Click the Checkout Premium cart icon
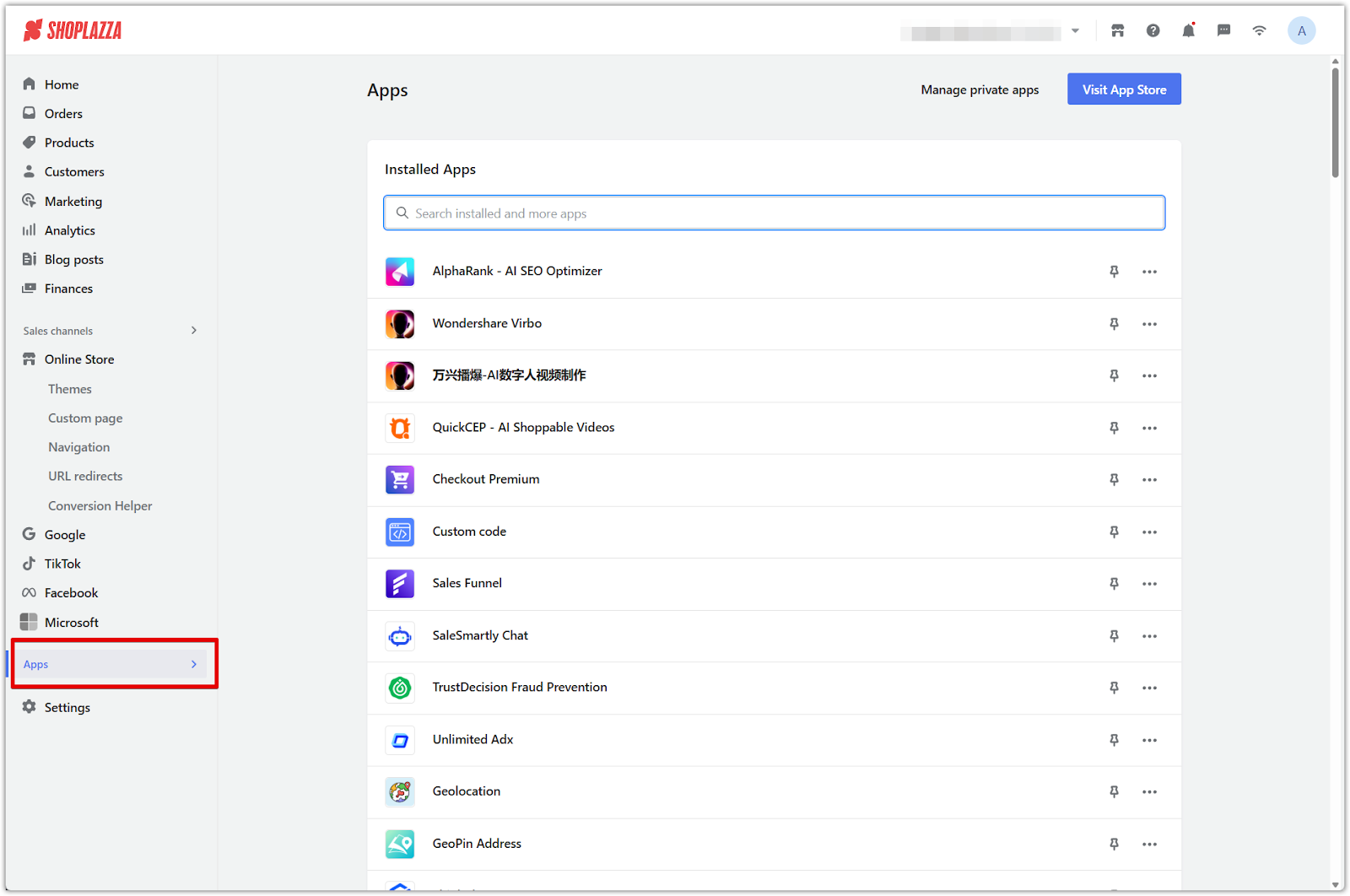This screenshot has width=1350, height=896. 400,479
